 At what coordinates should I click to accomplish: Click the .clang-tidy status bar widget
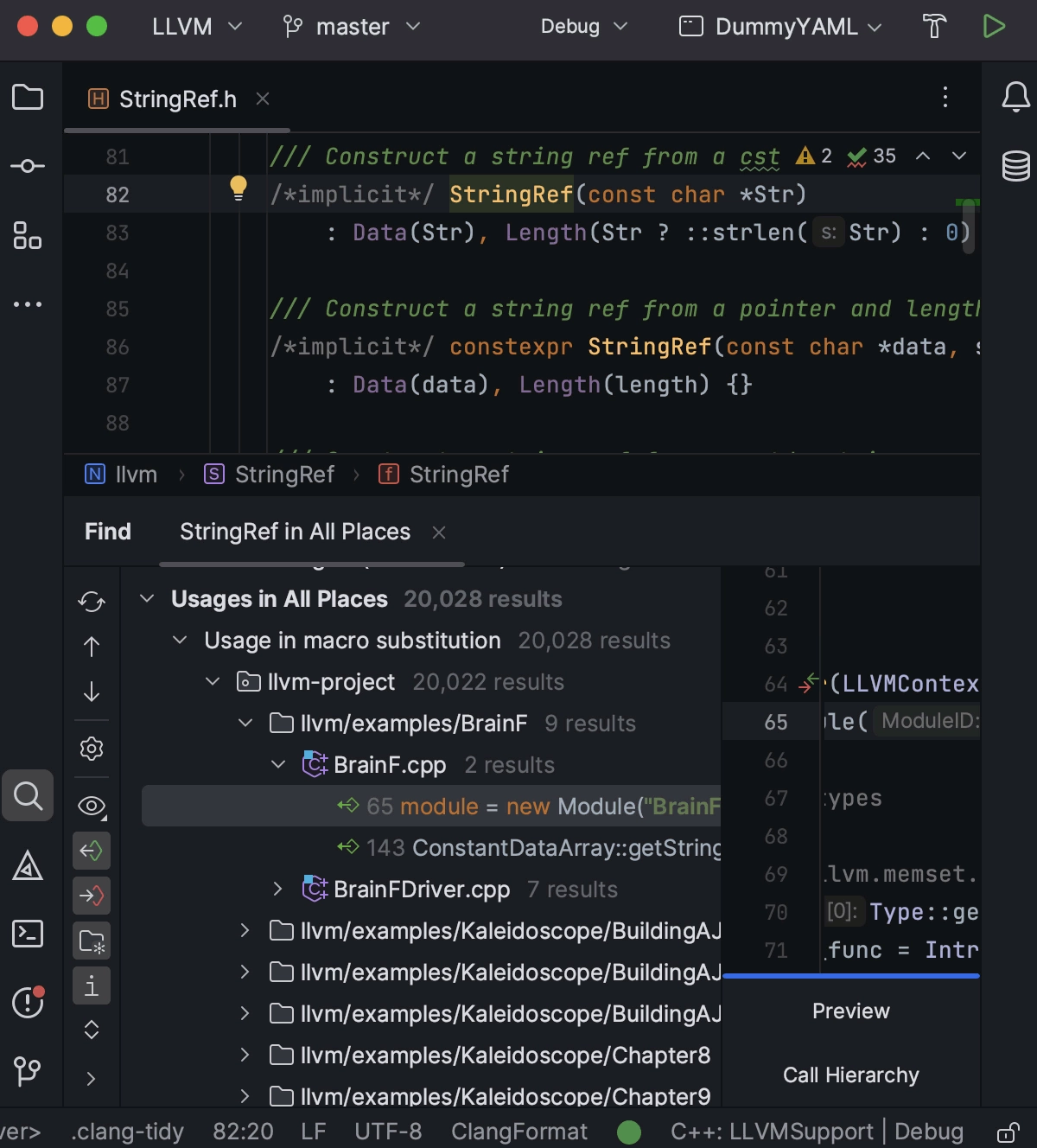[x=128, y=1132]
